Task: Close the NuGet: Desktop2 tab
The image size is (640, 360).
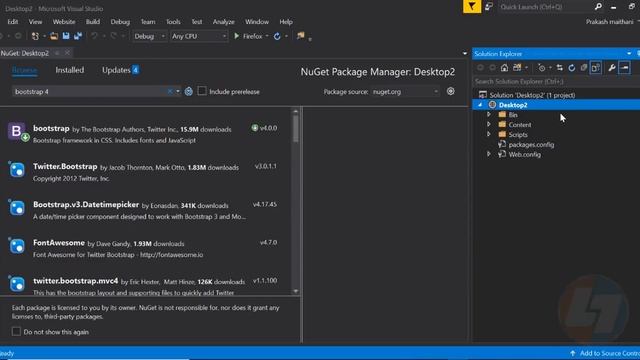Action: [67, 53]
